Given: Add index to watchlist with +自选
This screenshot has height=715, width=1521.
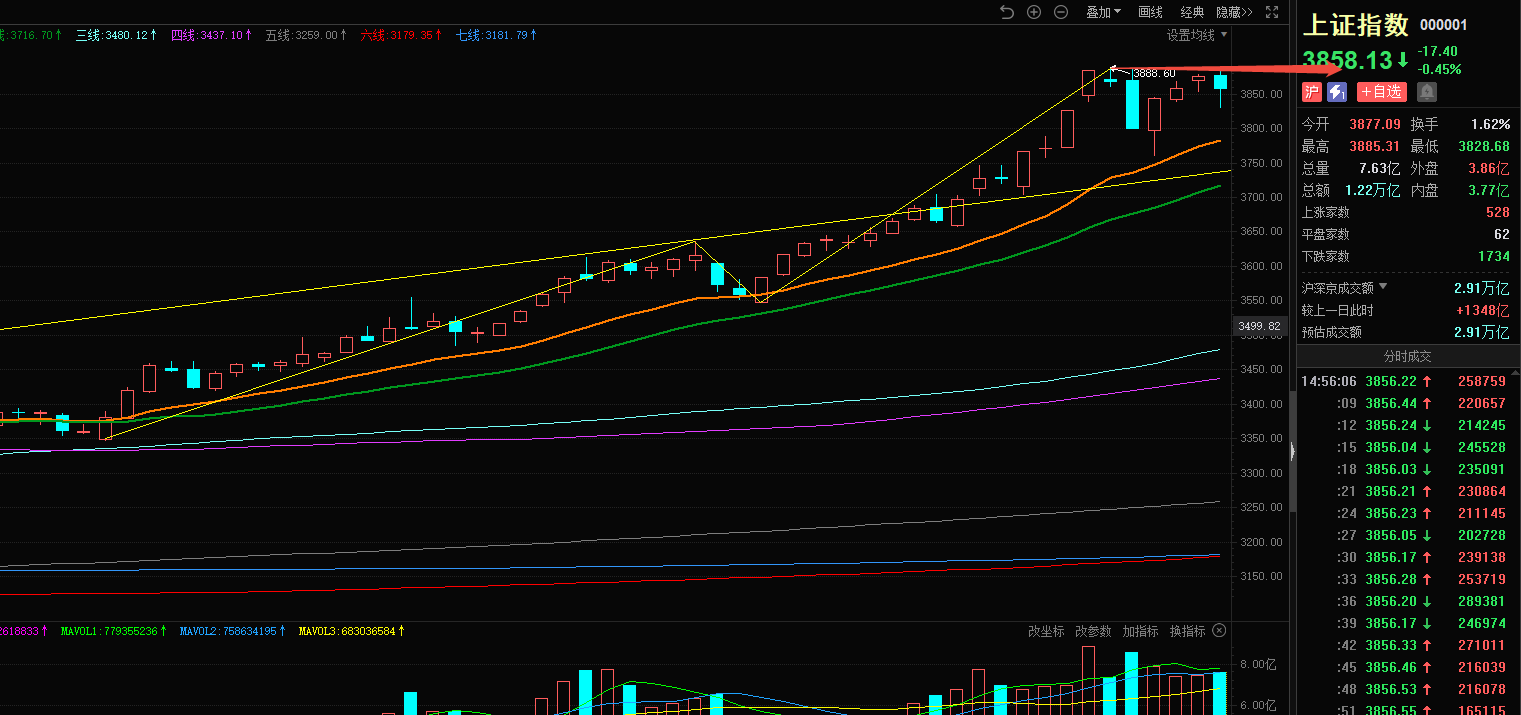Looking at the screenshot, I should (1381, 92).
